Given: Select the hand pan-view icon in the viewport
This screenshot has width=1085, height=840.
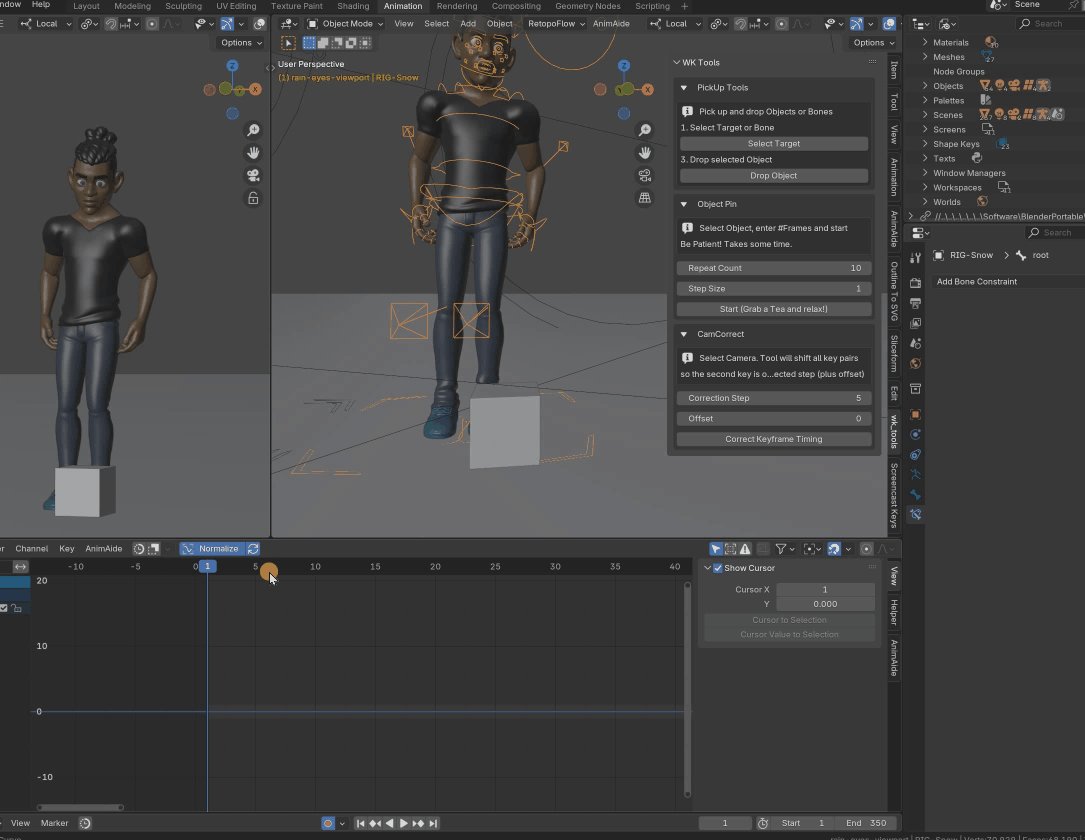Looking at the screenshot, I should coord(645,153).
